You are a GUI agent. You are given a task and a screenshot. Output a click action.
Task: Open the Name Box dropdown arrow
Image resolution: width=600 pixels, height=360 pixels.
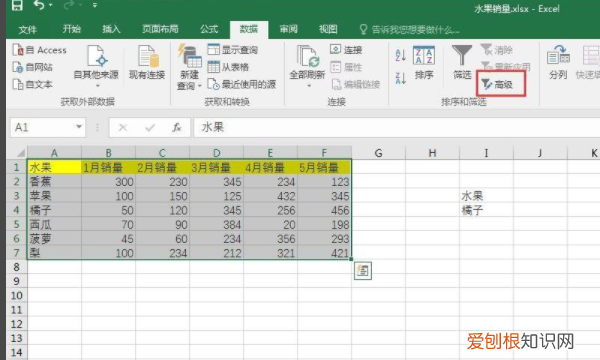[79, 127]
